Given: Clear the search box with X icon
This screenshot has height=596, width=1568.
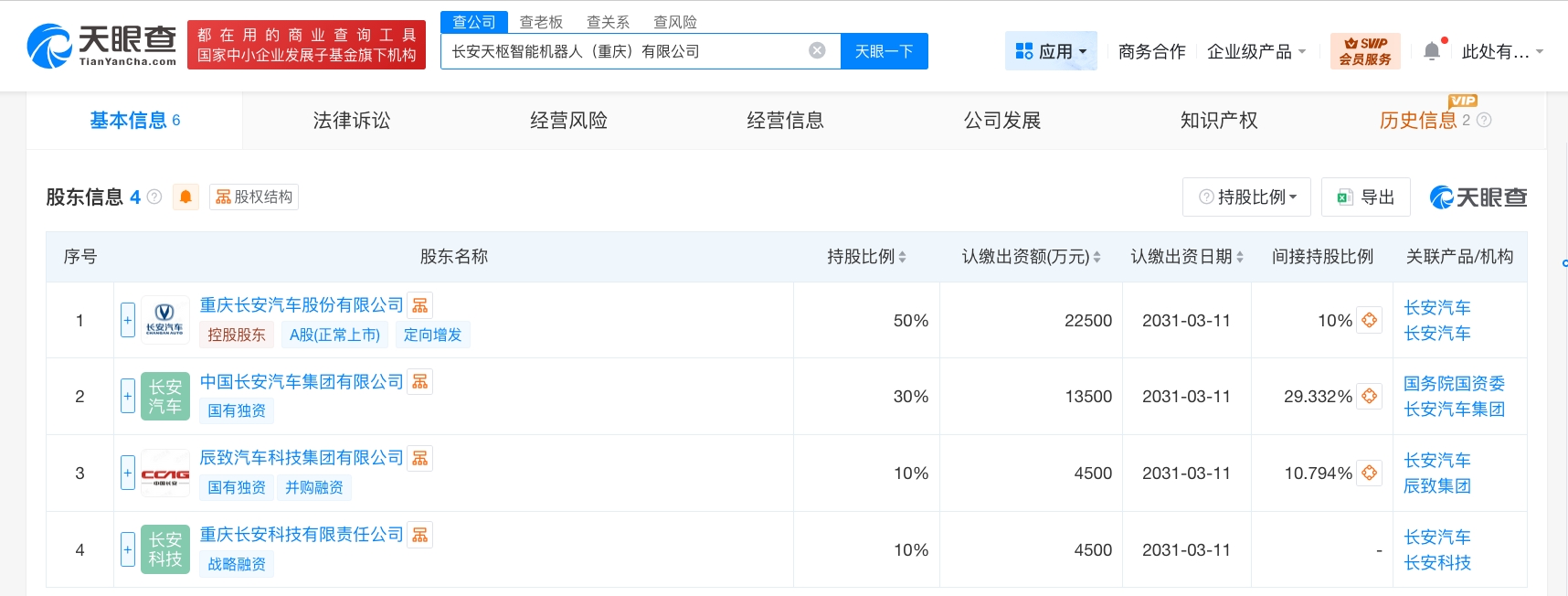Looking at the screenshot, I should 817,51.
